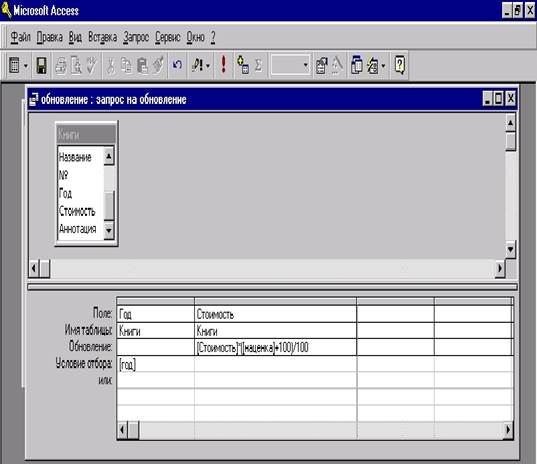
Task: Open the Office Assistant help icon
Action: [x=399, y=65]
